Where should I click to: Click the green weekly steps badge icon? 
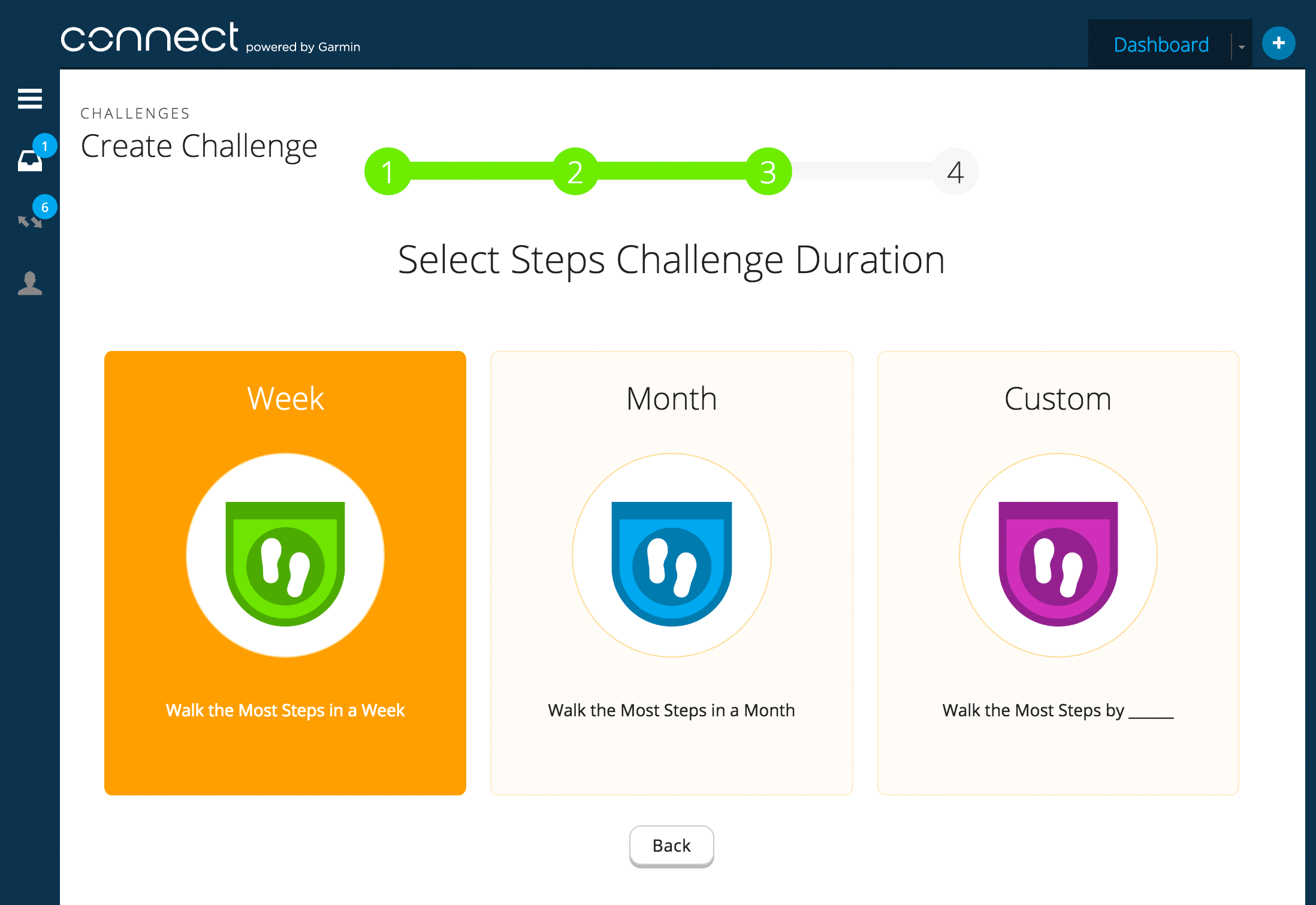click(x=285, y=564)
